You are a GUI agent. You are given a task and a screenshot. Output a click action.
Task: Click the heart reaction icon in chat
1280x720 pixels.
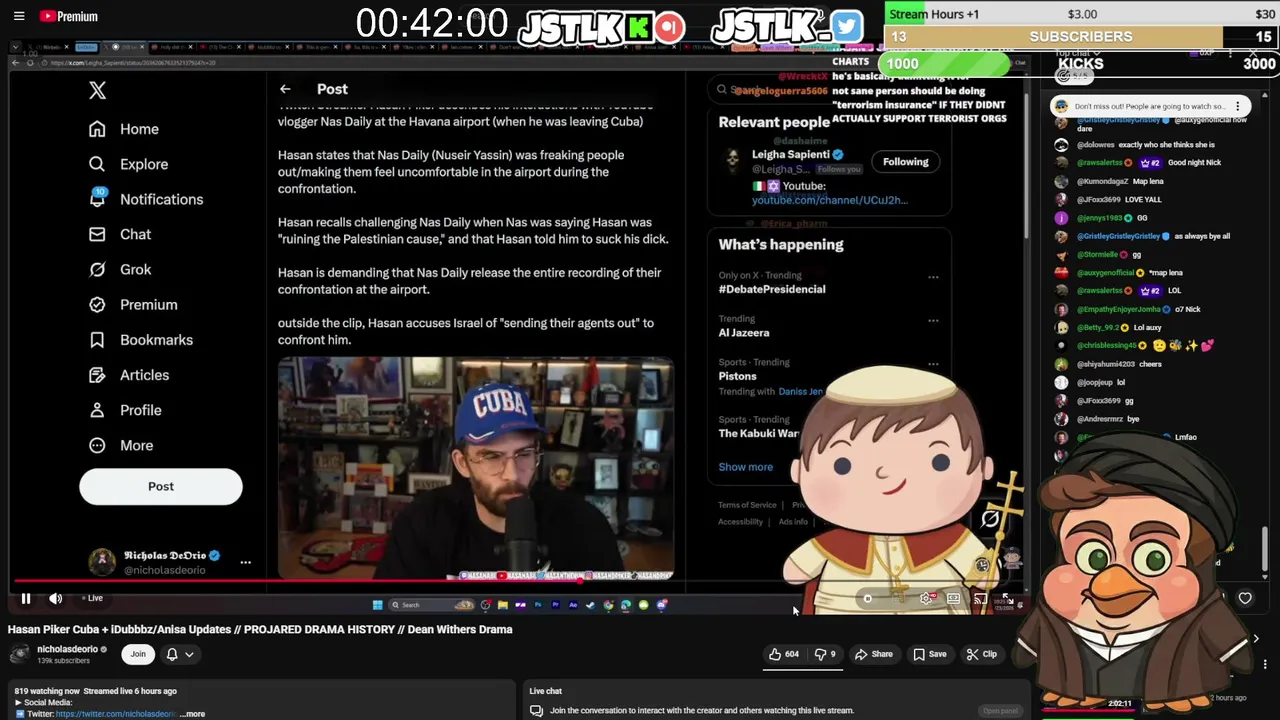click(1245, 598)
